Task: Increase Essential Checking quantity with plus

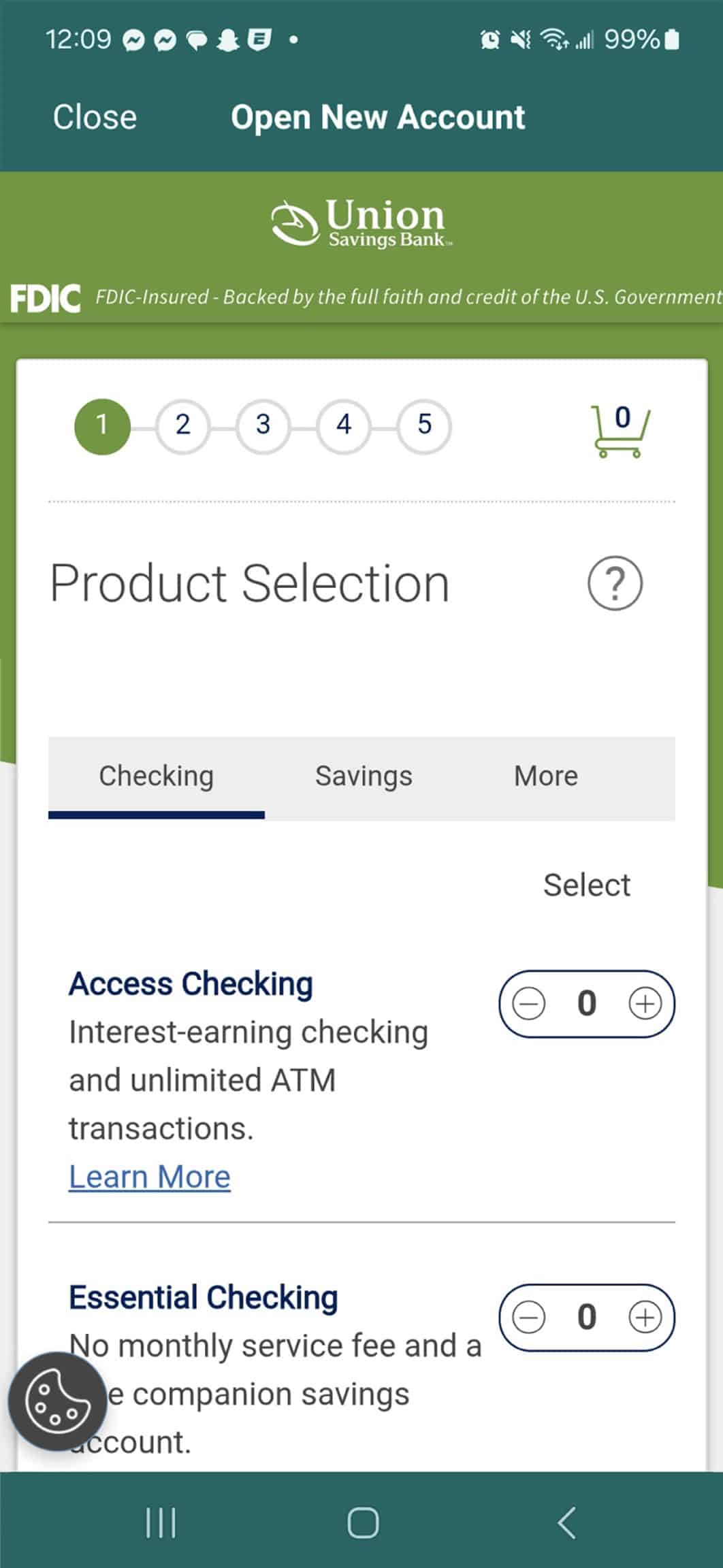Action: pyautogui.click(x=645, y=1317)
